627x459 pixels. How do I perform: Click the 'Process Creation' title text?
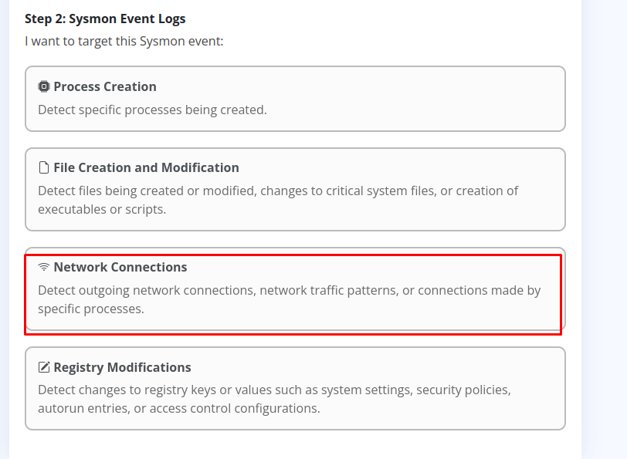click(105, 86)
